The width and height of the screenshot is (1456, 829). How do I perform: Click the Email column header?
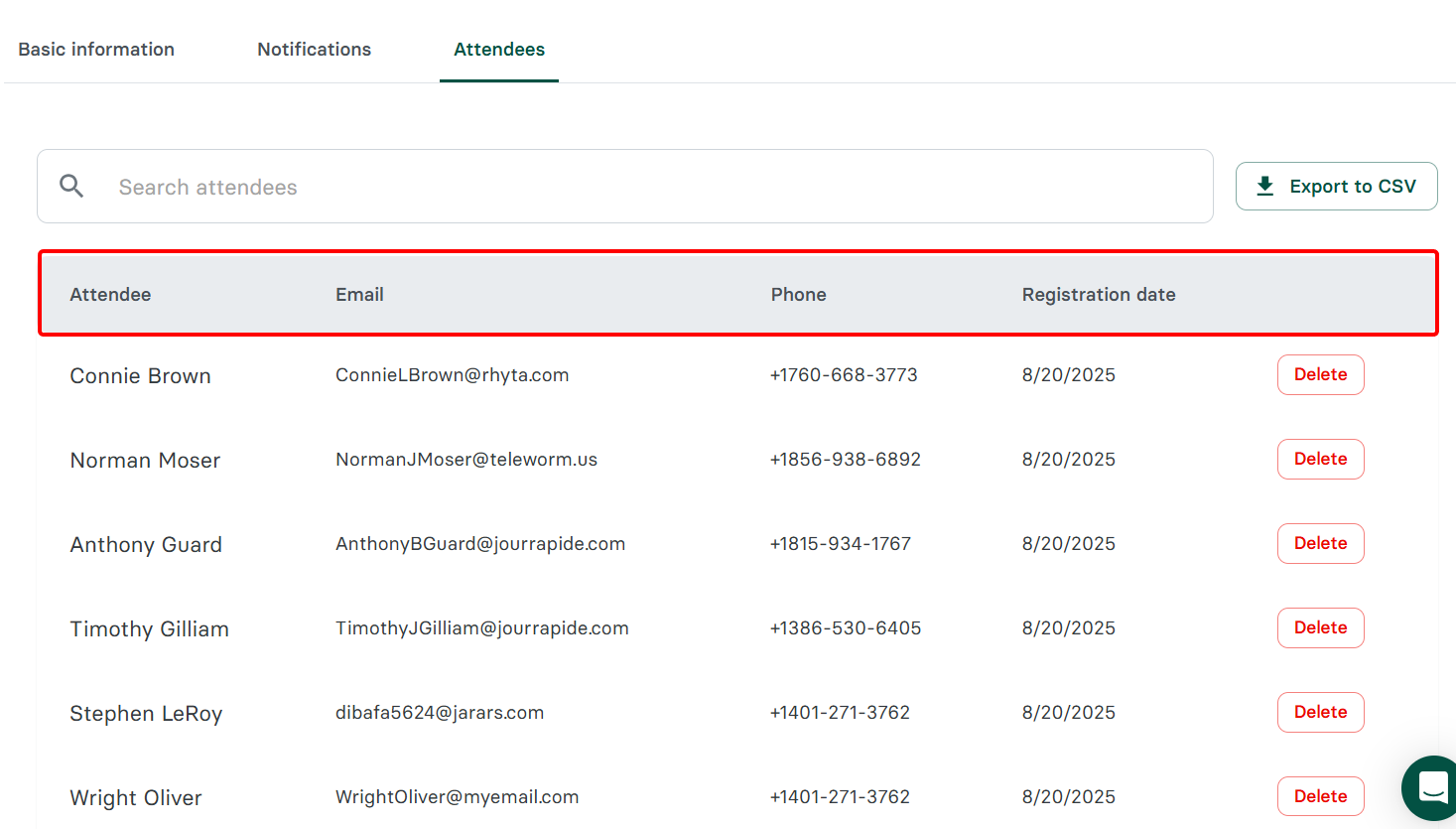point(359,294)
